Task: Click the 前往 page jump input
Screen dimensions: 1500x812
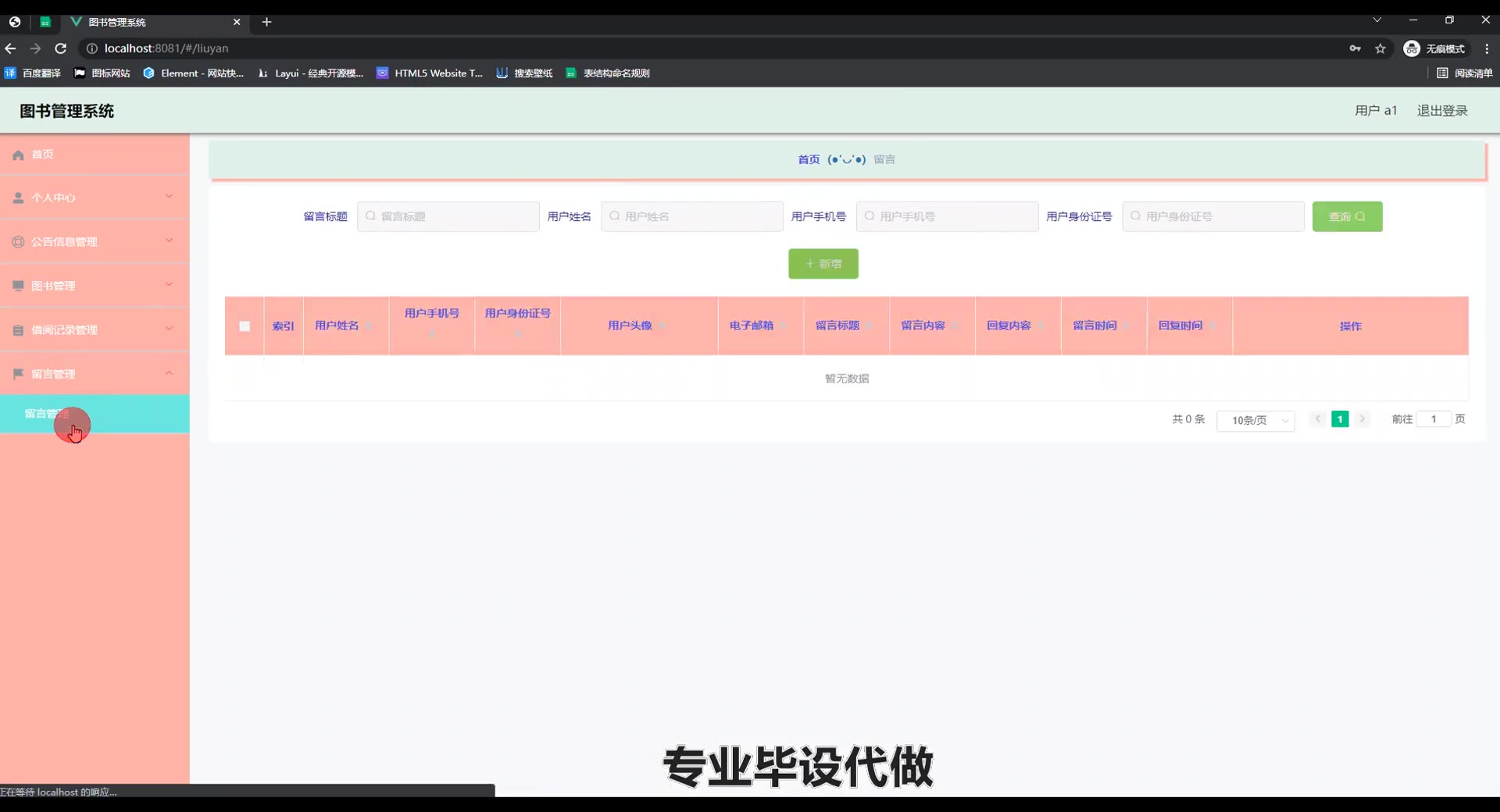Action: point(1434,419)
